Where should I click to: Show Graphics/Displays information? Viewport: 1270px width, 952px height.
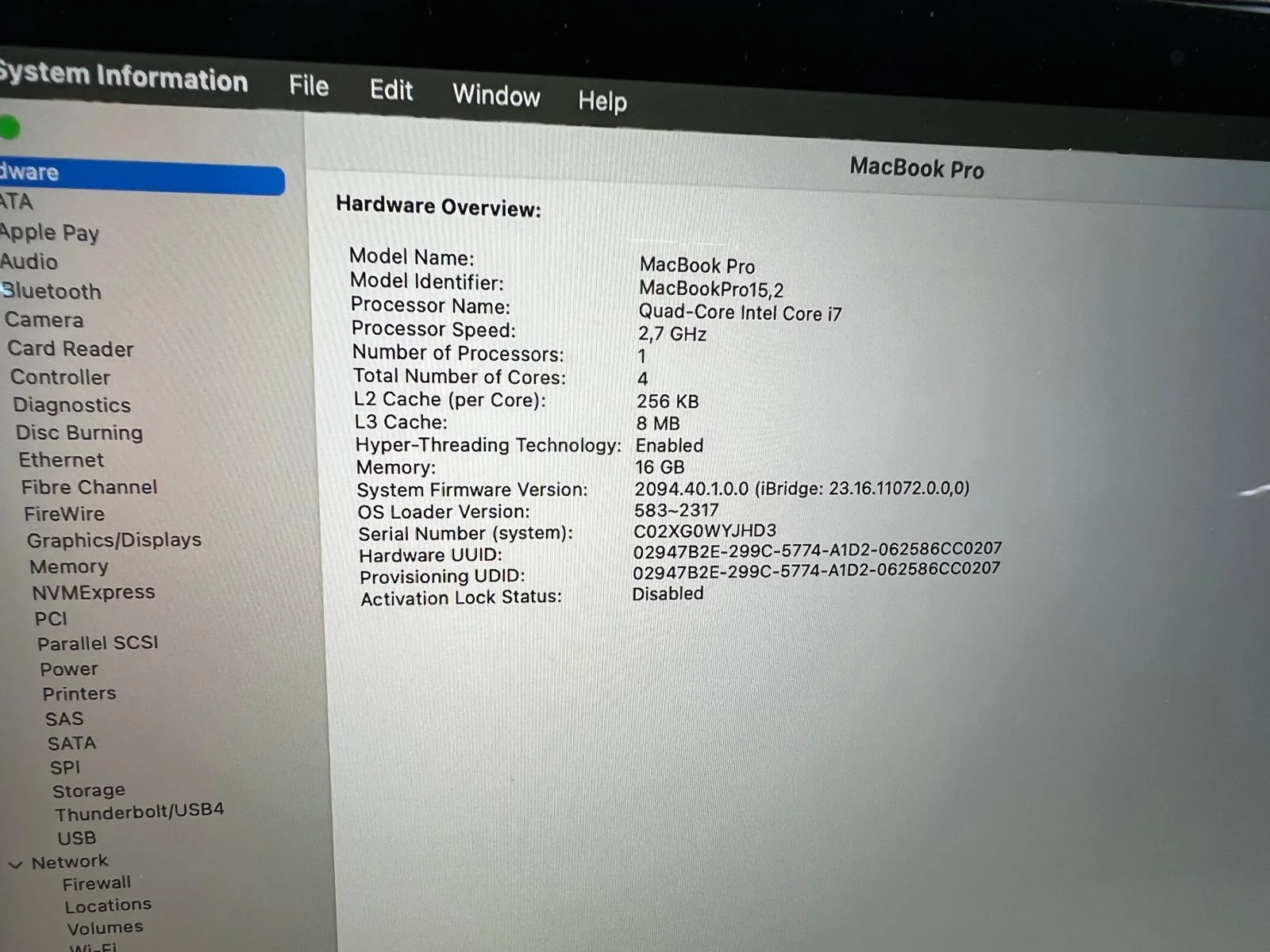click(114, 540)
